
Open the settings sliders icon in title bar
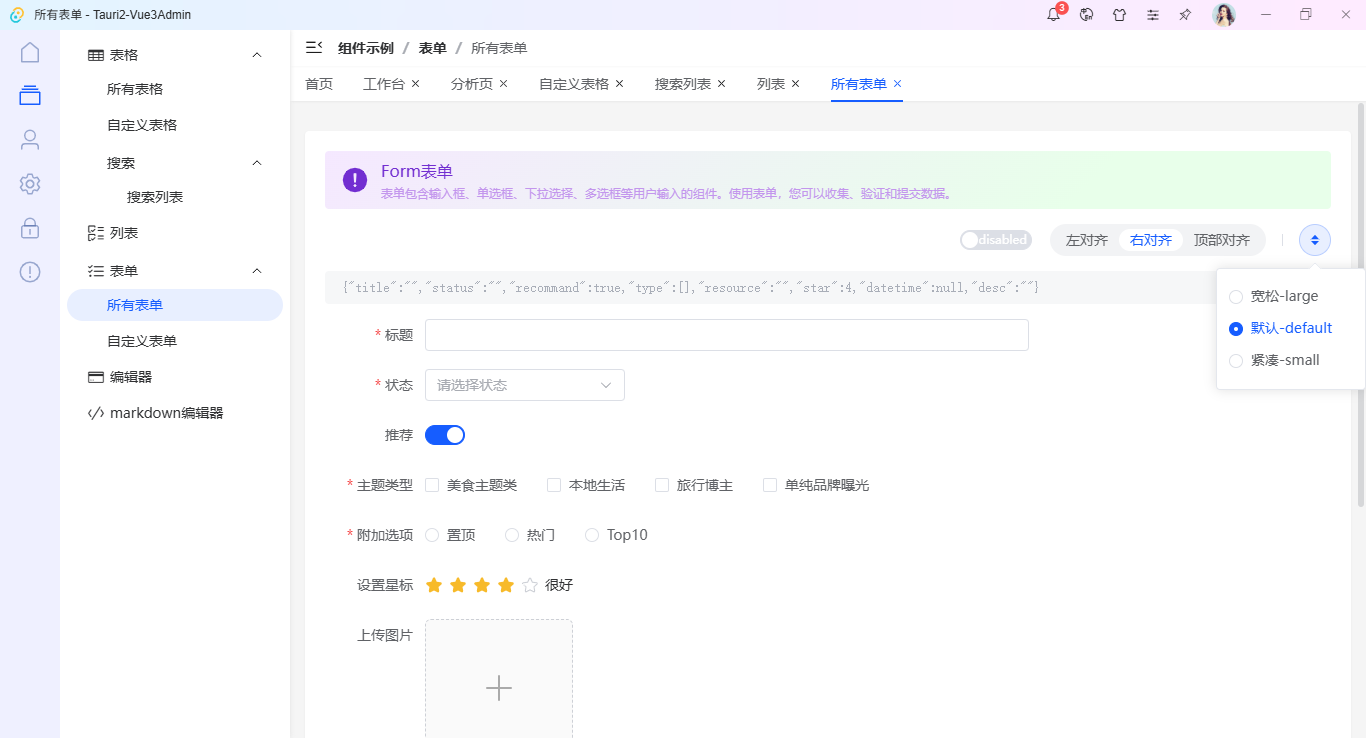click(x=1153, y=14)
